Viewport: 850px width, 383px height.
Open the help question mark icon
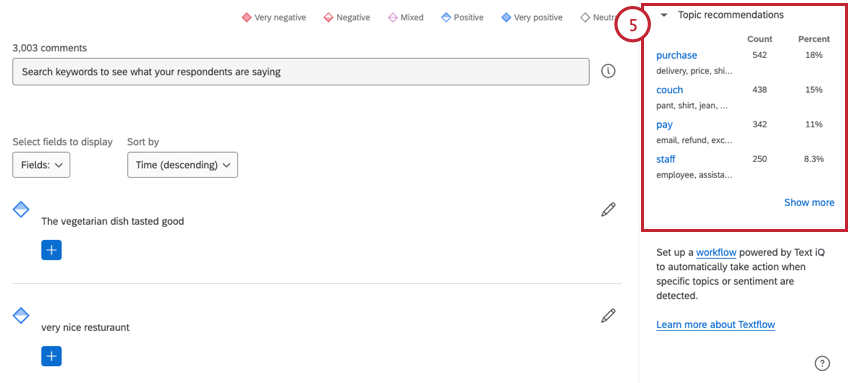(822, 363)
